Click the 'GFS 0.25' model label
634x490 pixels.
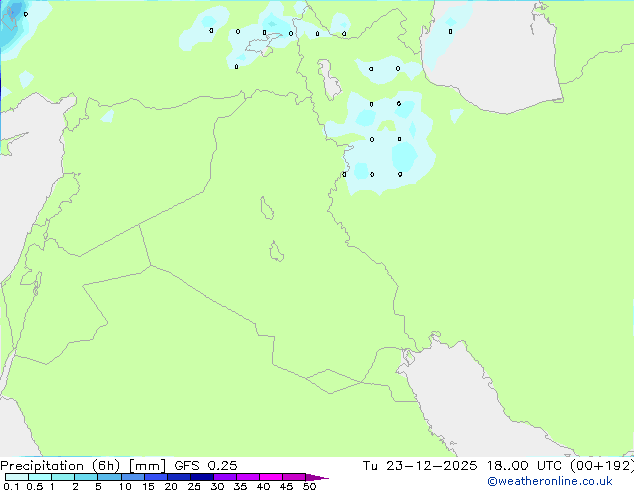206,466
